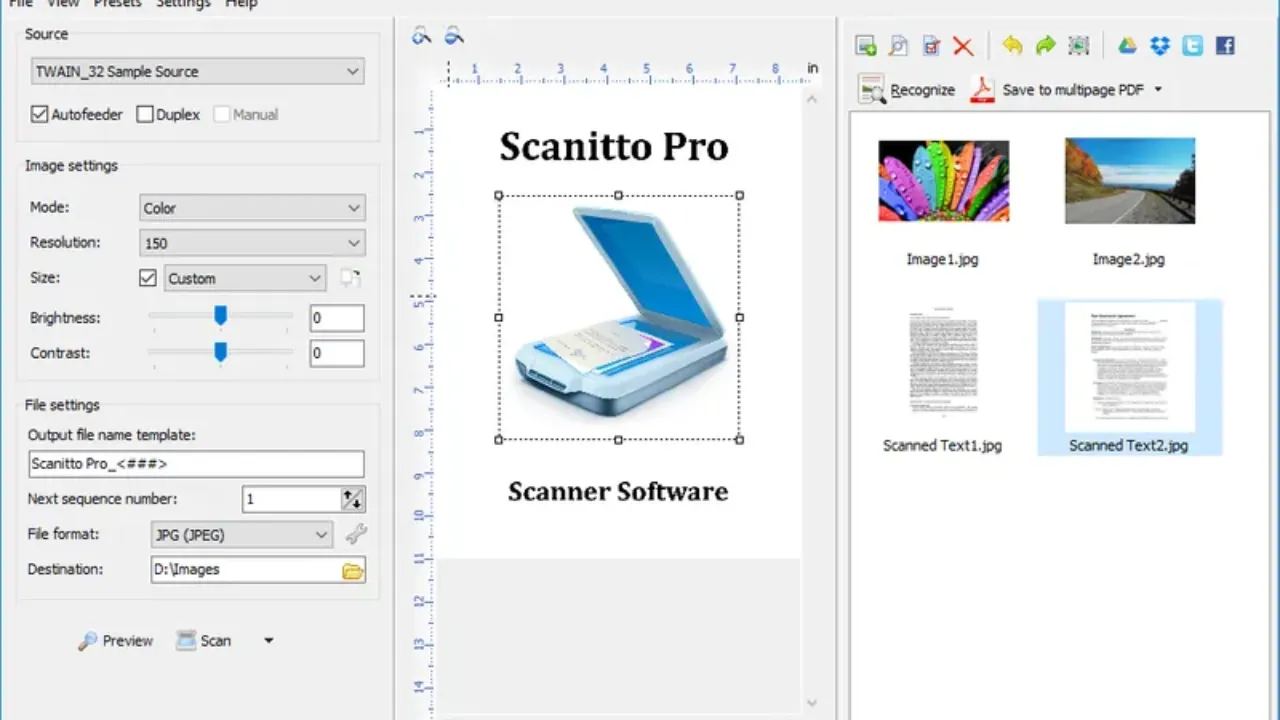Image resolution: width=1280 pixels, height=720 pixels.
Task: Click the Recognize OCR icon
Action: point(871,90)
